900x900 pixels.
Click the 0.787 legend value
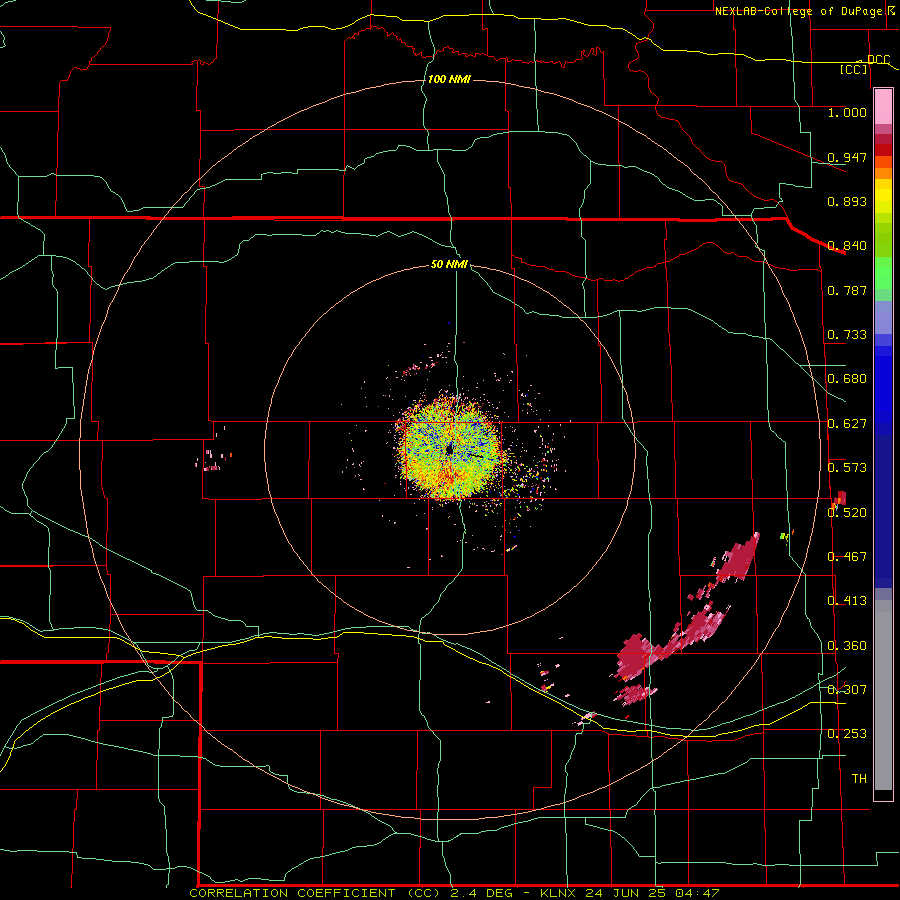click(847, 290)
